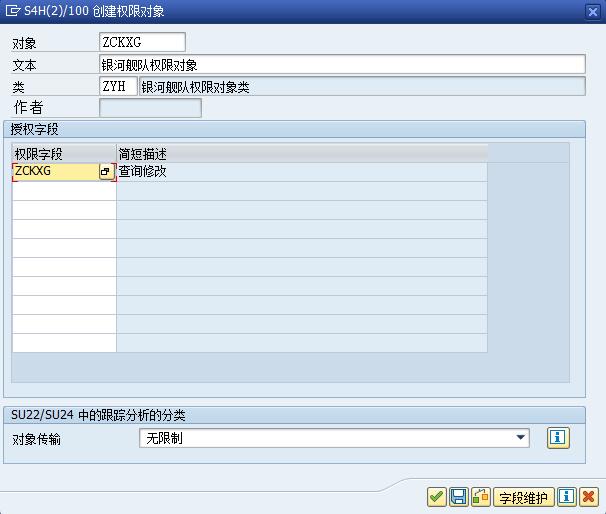Click the 查询修改 description cell
Viewport: 606px width, 514px height.
301,172
